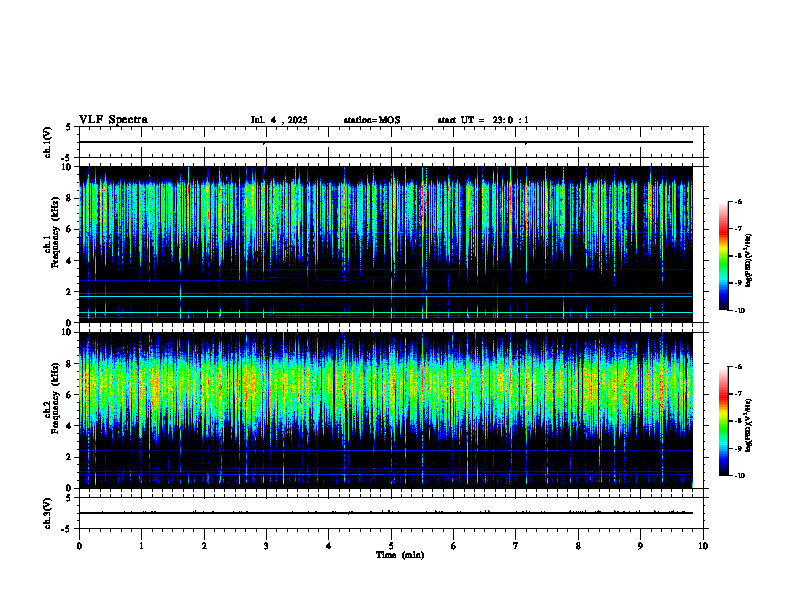Click the "start UT = 23:0:1" label
This screenshot has height=612, width=792.
pyautogui.click(x=483, y=120)
